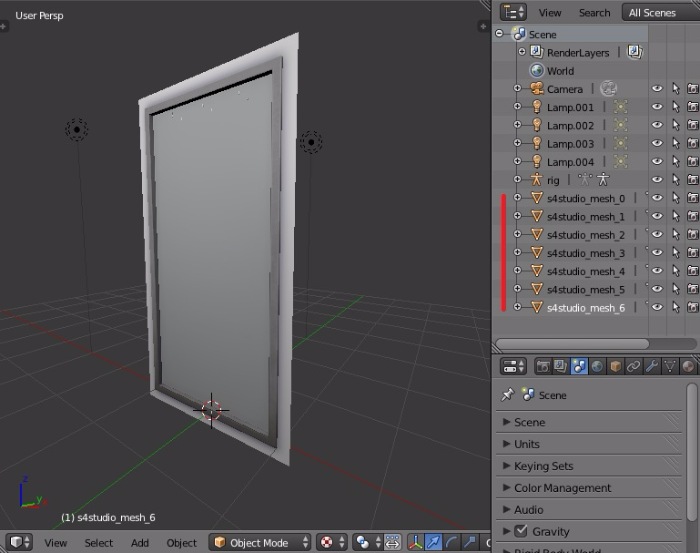700x553 pixels.
Task: Select the translate manipulator arrow icon
Action: pos(434,542)
